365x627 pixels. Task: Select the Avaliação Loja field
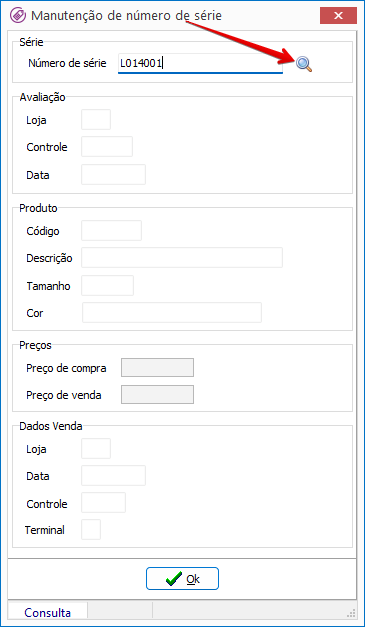[x=96, y=120]
